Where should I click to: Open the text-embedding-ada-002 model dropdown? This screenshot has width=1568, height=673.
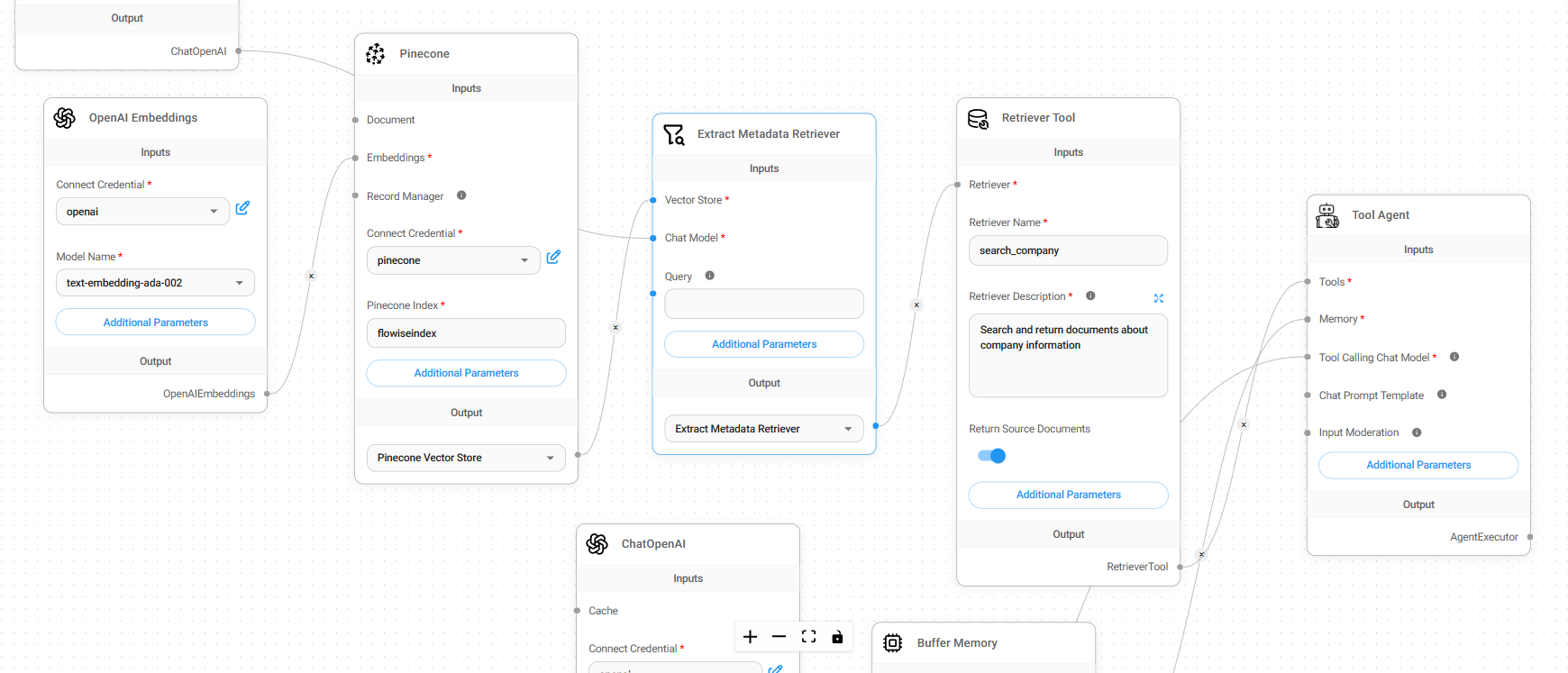pos(155,283)
